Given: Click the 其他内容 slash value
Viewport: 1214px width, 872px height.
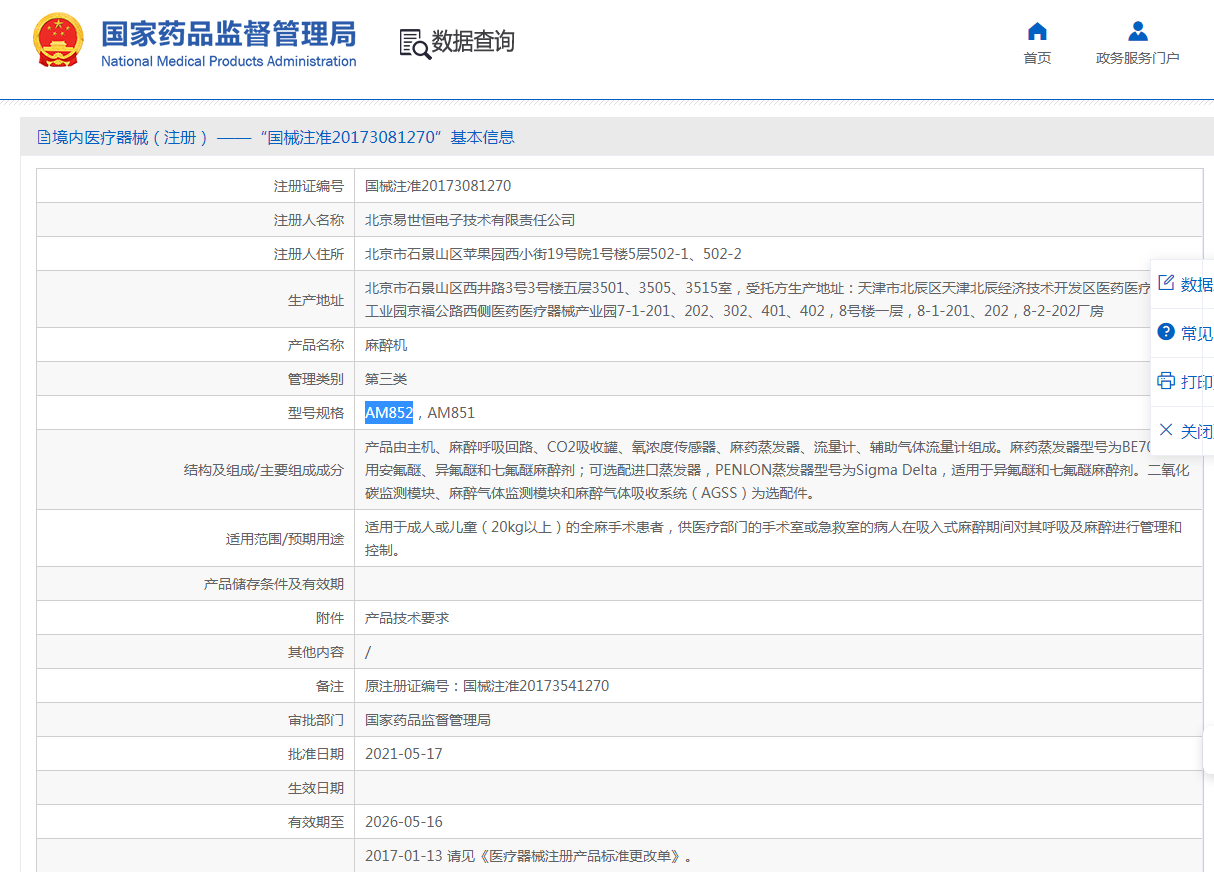Looking at the screenshot, I should (368, 652).
